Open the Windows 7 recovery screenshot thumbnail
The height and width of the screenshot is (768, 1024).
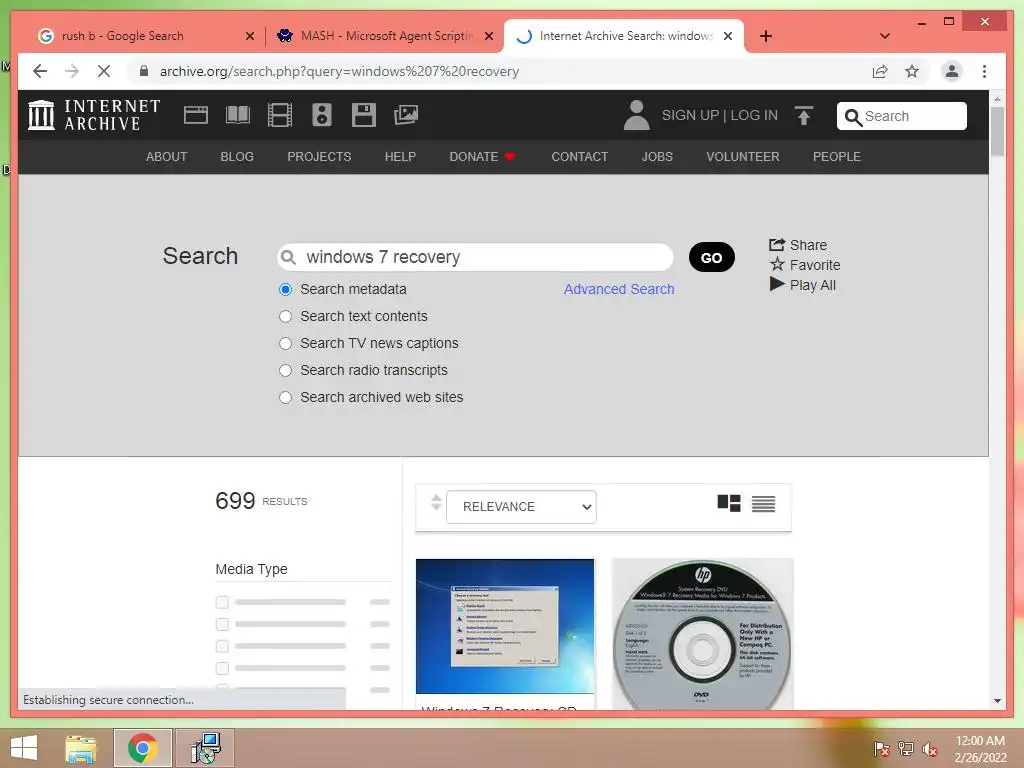click(505, 626)
